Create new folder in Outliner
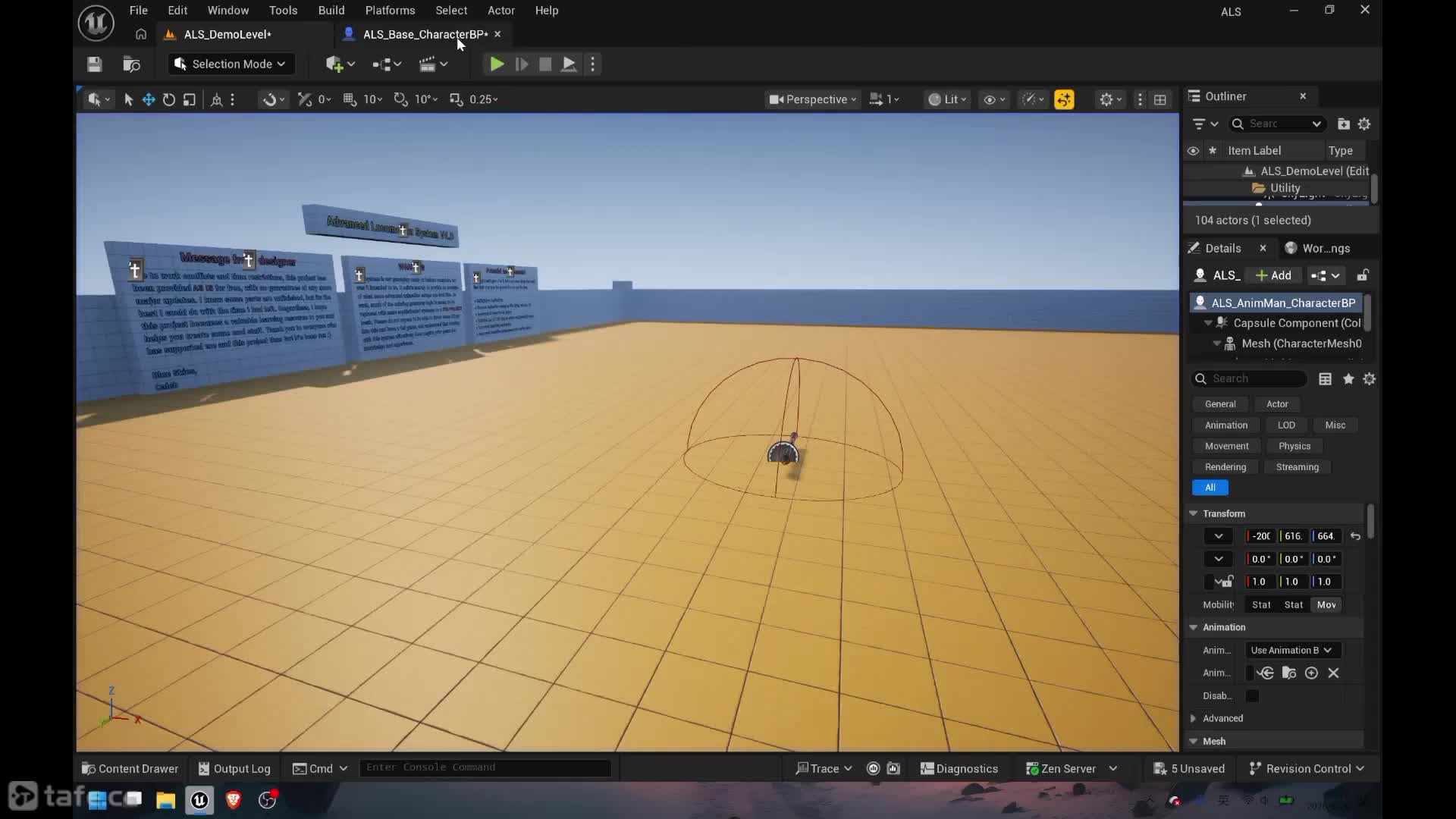 [1343, 124]
